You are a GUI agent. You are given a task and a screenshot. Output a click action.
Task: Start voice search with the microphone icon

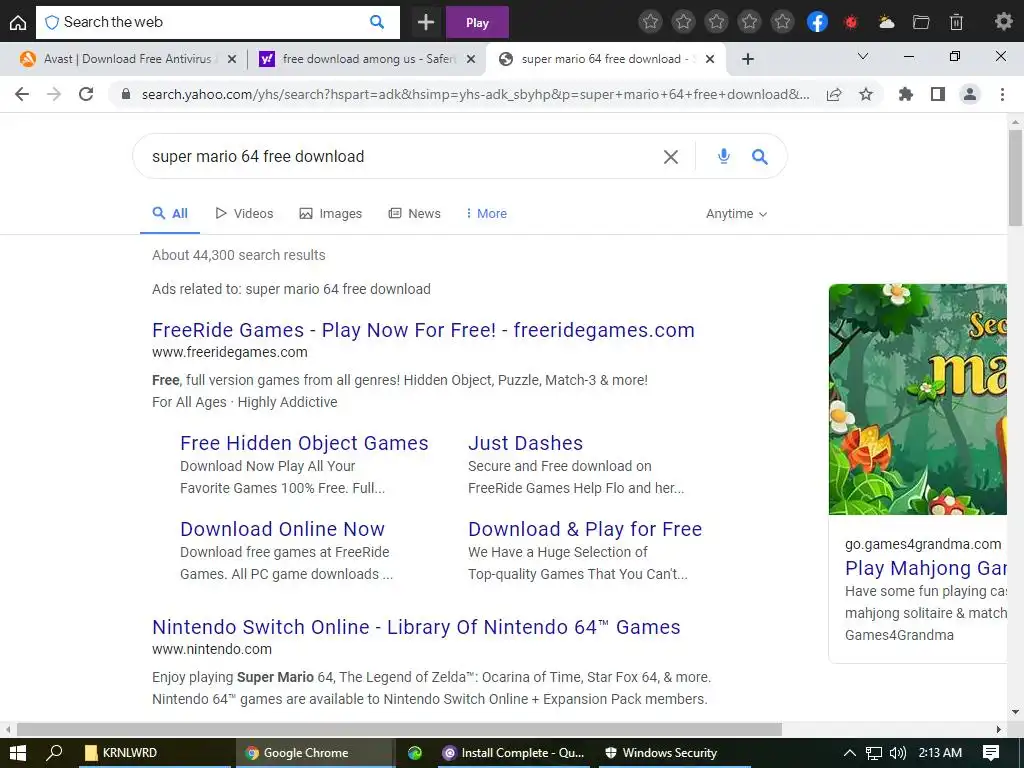pyautogui.click(x=724, y=156)
